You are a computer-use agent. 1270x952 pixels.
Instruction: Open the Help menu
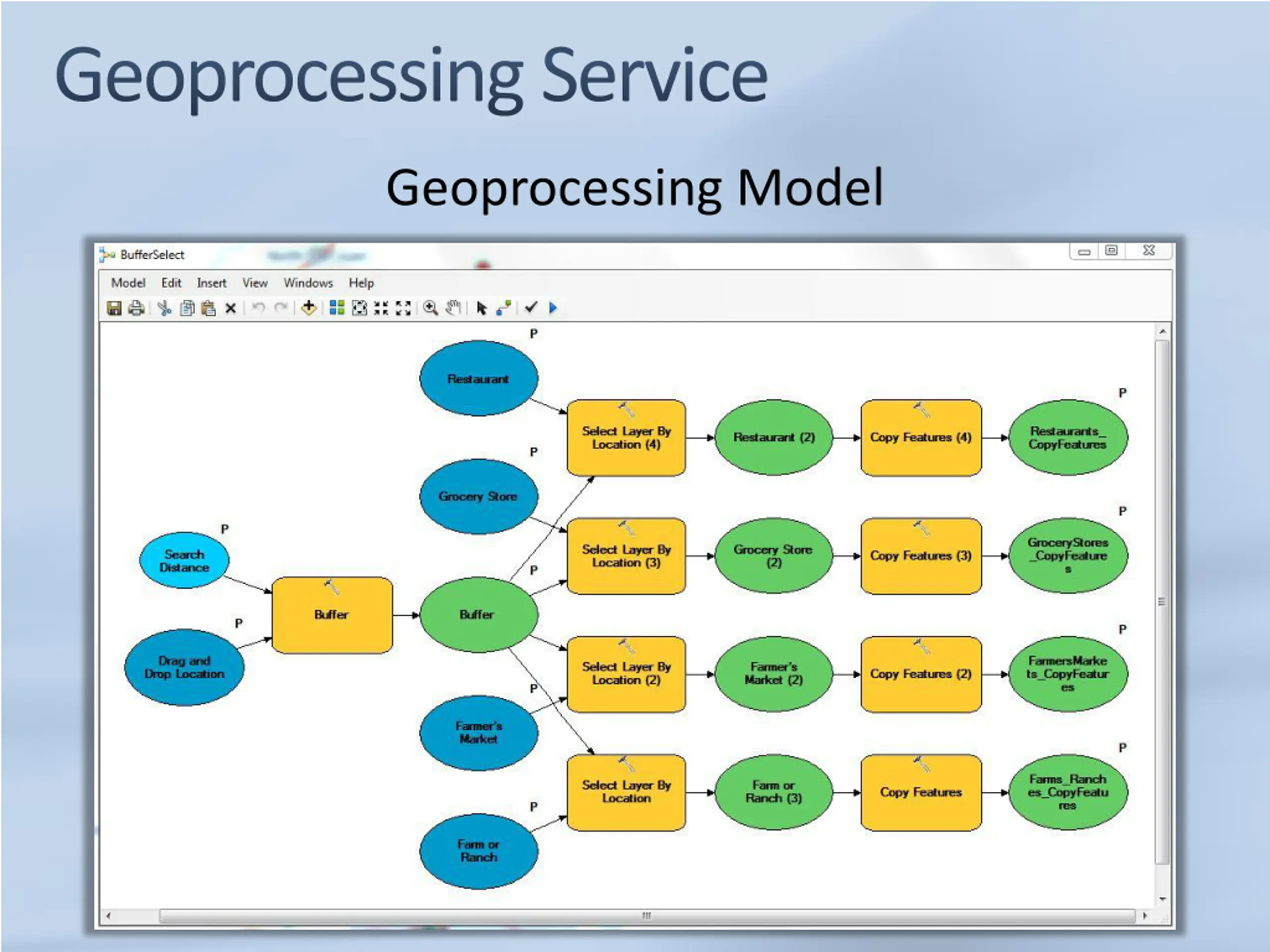click(x=361, y=283)
